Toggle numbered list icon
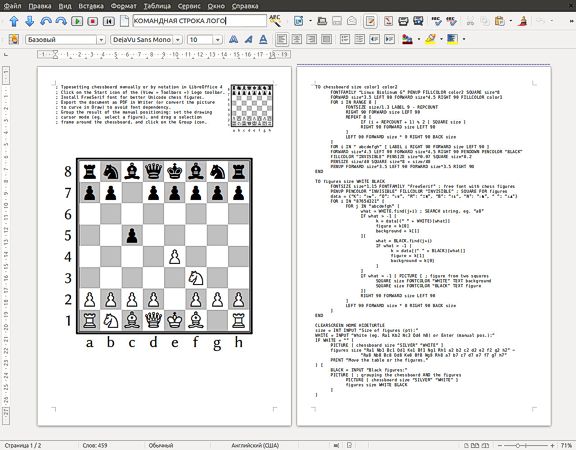Screen dimensions: 576x450 tap(345, 39)
